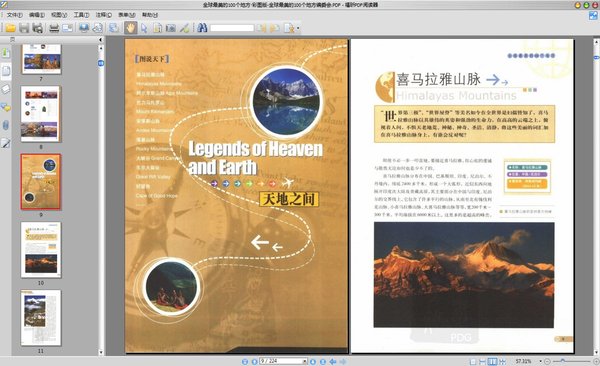Open the 文件 menu
Screen dimensions: 600x366
pyautogui.click(x=15, y=15)
